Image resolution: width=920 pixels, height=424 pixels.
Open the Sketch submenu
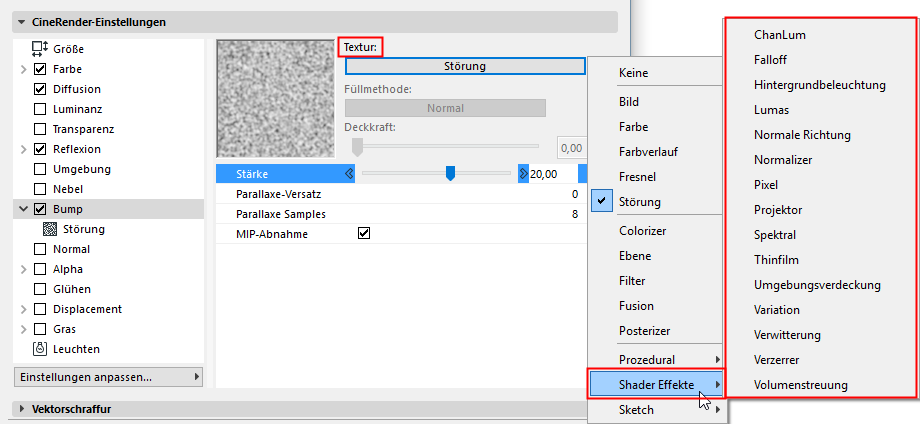coord(657,410)
